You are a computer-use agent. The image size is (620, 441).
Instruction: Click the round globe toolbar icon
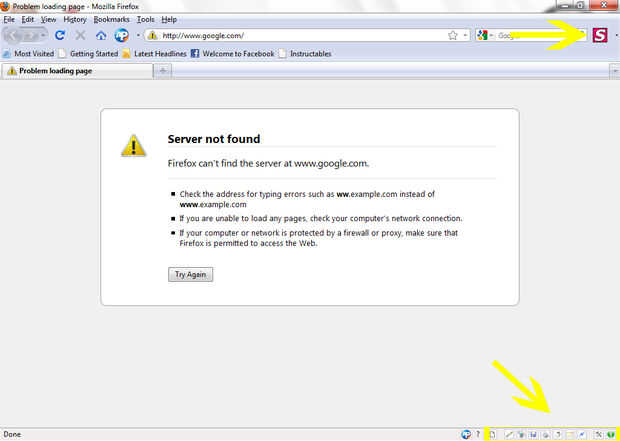(x=121, y=36)
